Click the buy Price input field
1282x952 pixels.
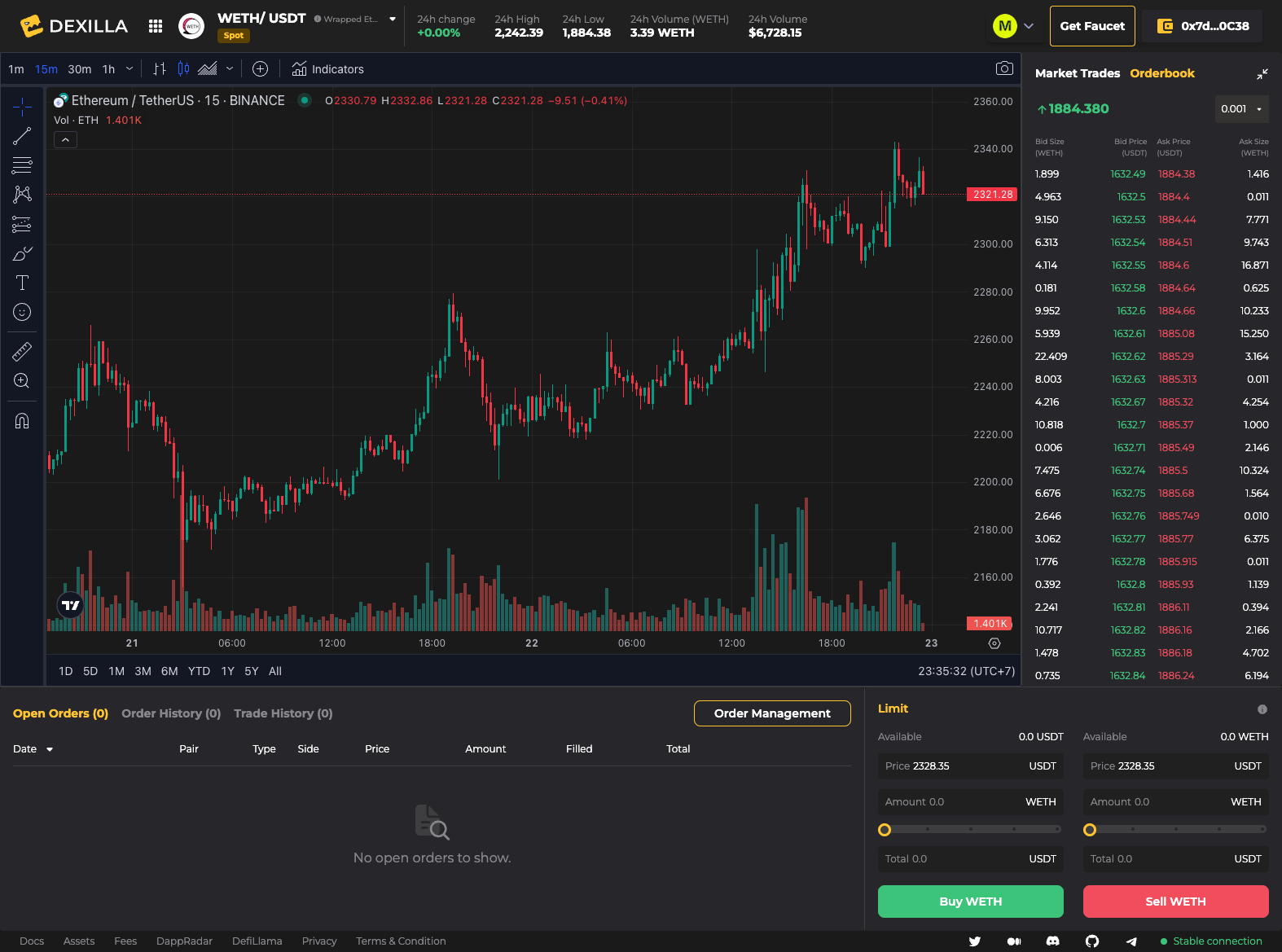coord(971,766)
